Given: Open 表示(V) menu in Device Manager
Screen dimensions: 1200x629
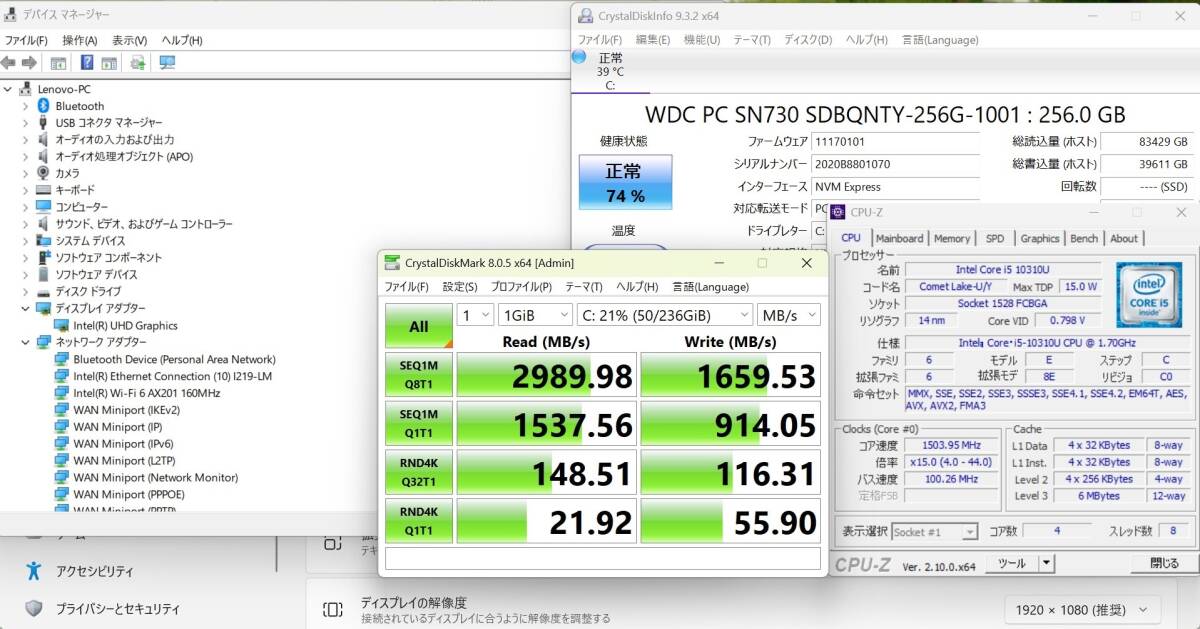Looking at the screenshot, I should [x=130, y=40].
